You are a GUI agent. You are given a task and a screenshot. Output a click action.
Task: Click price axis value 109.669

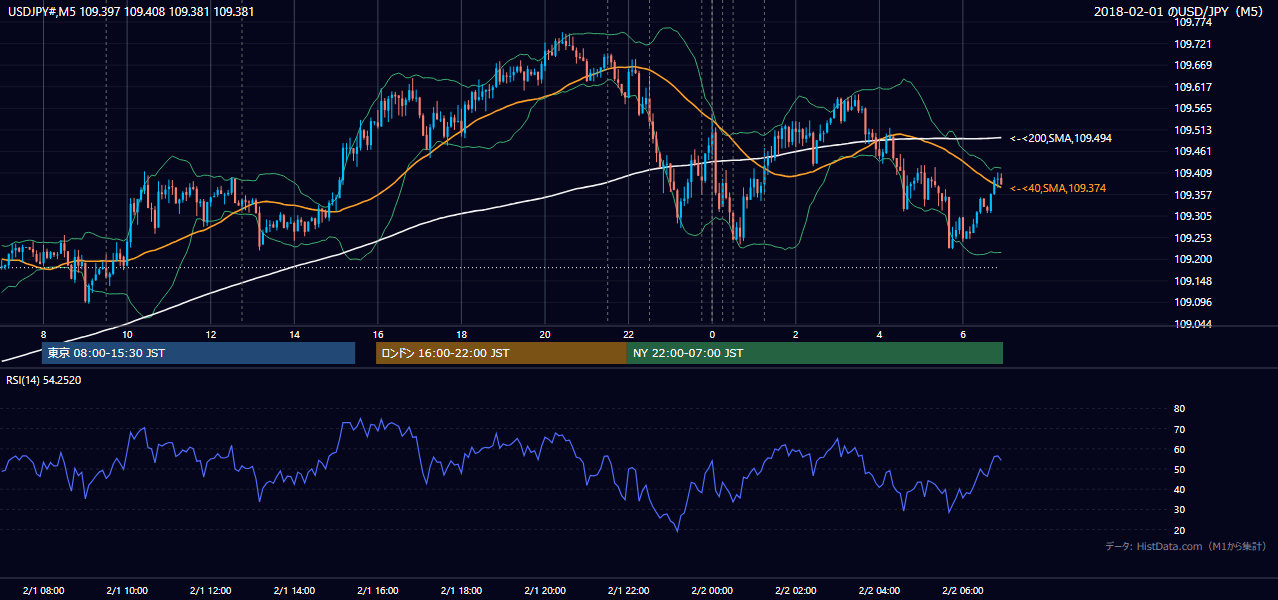click(1193, 65)
